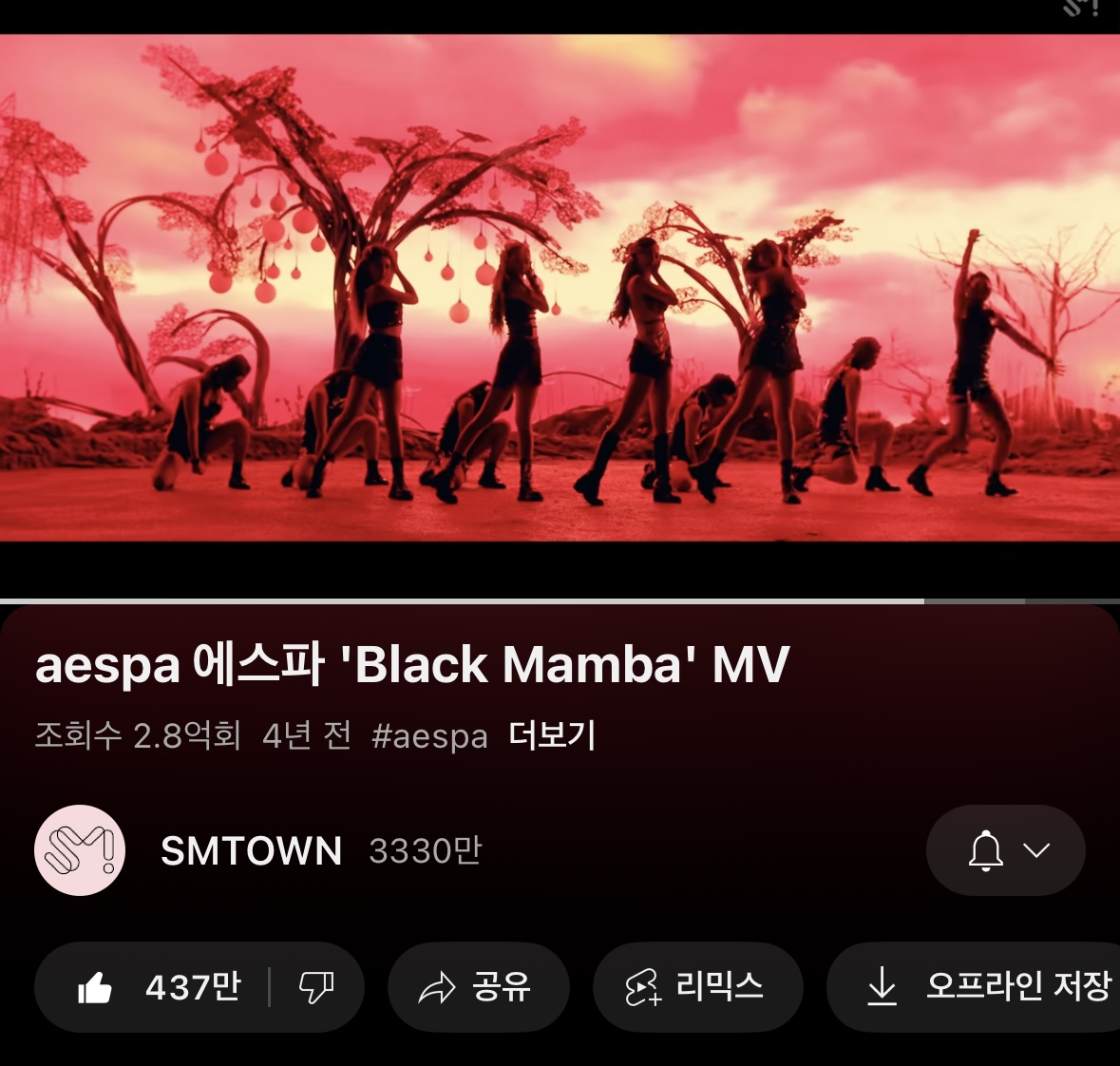
Task: Tap the notification bell icon
Action: [x=986, y=850]
